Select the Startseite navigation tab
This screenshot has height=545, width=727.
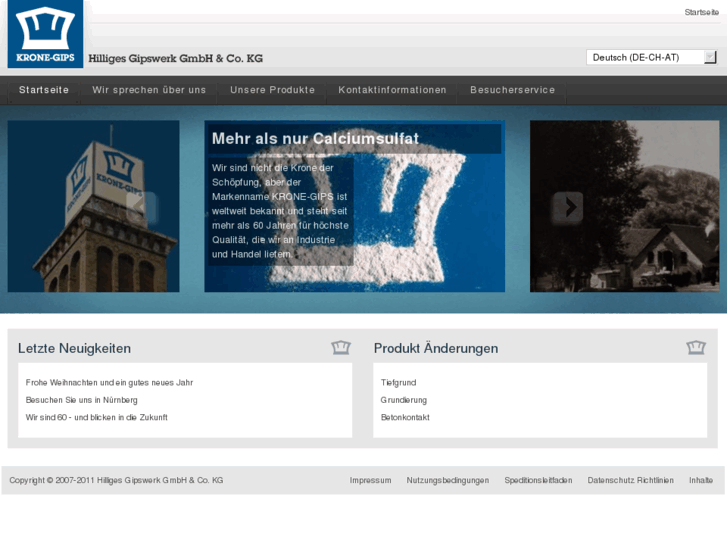click(x=44, y=90)
